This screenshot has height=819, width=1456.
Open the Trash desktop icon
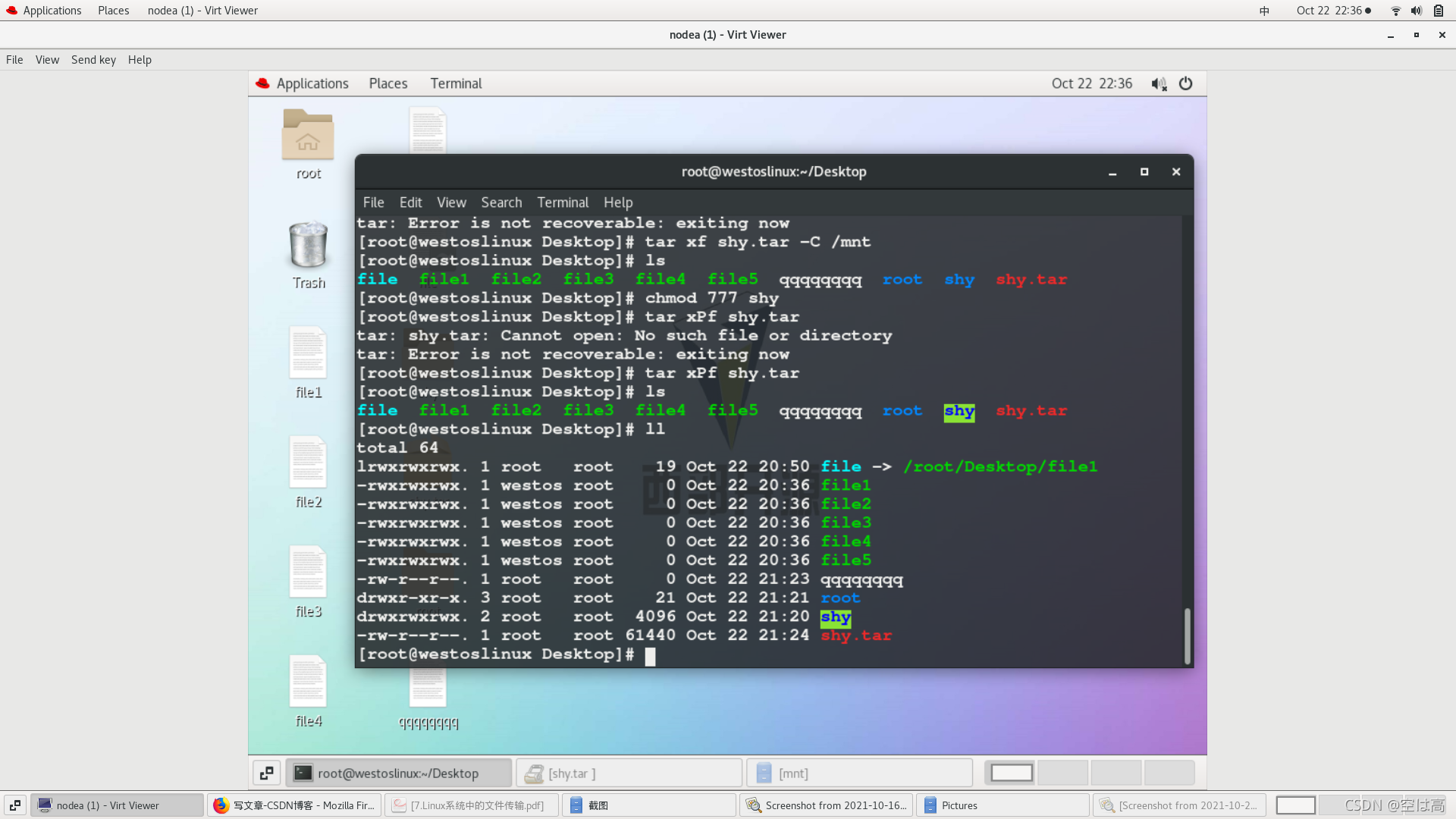pos(308,246)
